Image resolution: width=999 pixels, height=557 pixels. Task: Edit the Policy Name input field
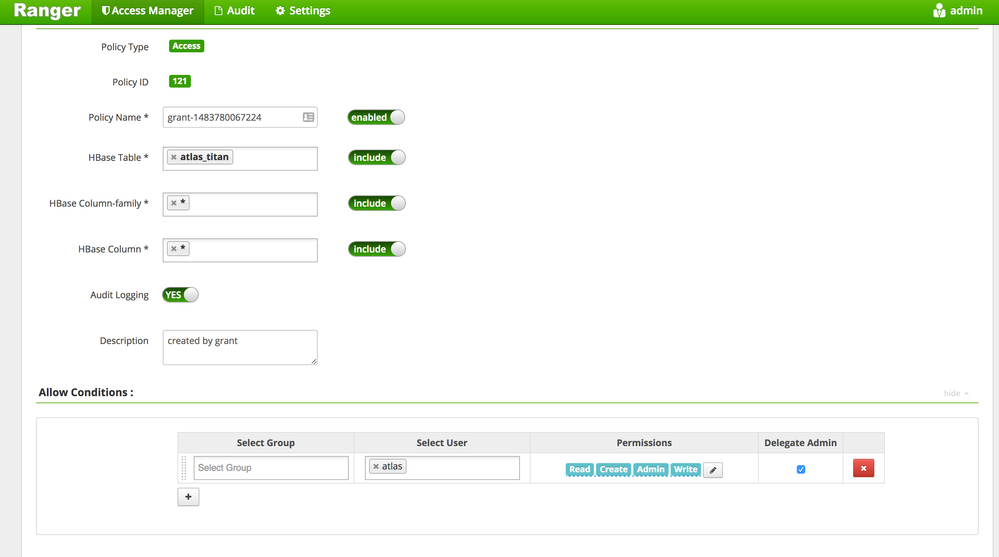point(240,117)
